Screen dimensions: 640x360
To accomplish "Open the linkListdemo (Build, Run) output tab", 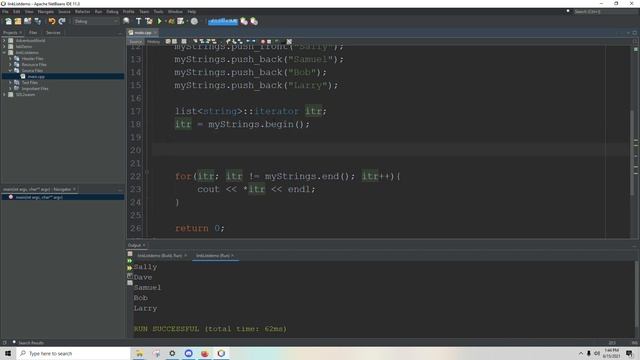I will click(162, 256).
